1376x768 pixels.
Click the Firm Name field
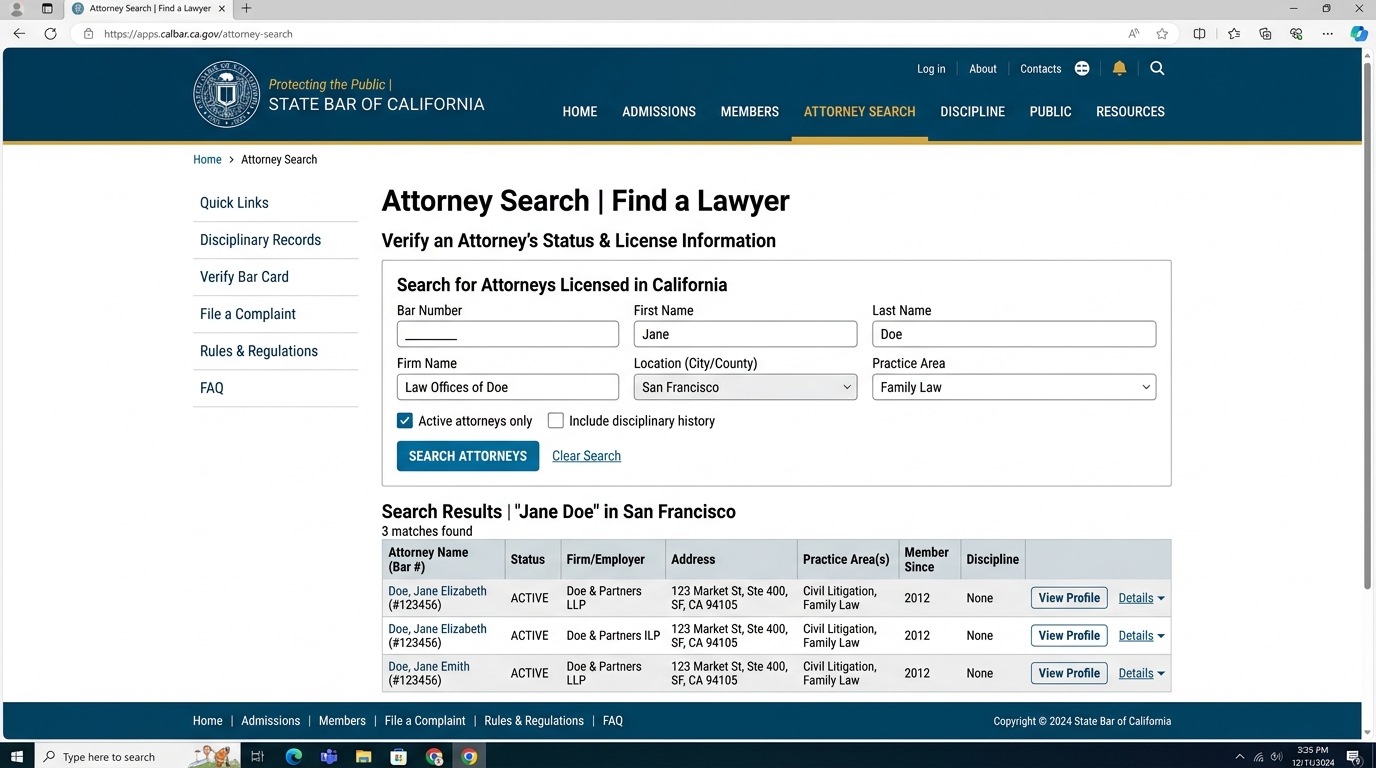tap(508, 387)
